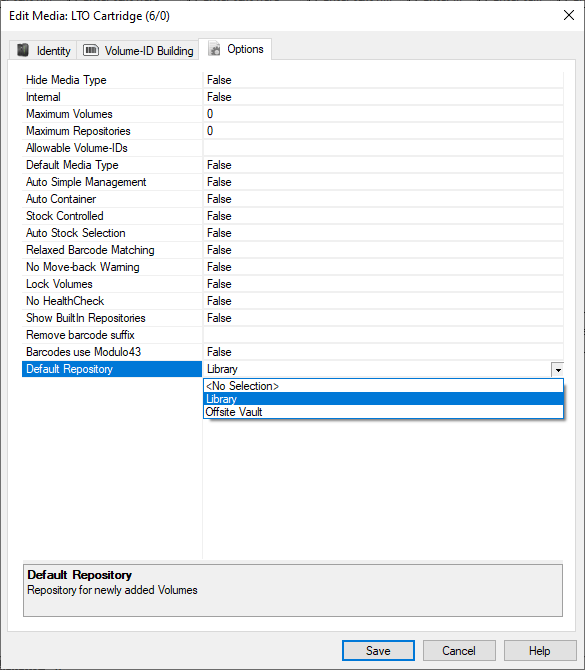Screen dimensions: 585x670
Task: Switch to the Identity tab
Action: tap(43, 50)
